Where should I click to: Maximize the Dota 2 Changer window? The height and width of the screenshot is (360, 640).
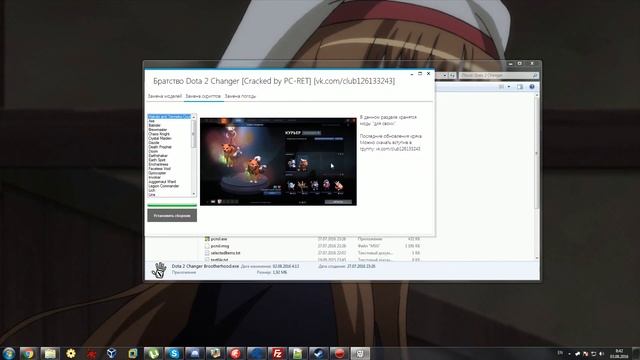(420, 74)
